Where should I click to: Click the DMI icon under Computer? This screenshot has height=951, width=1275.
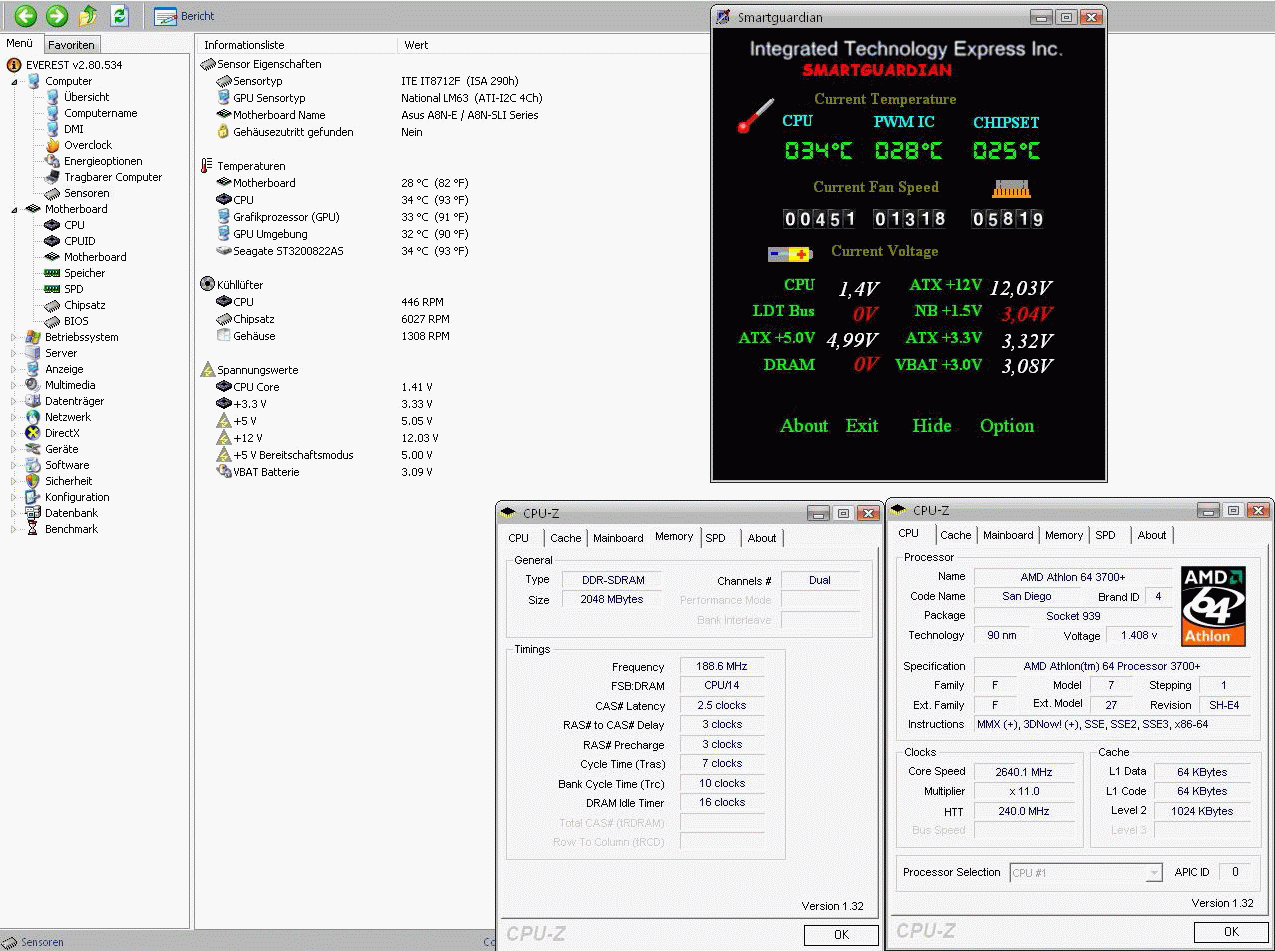coord(53,129)
